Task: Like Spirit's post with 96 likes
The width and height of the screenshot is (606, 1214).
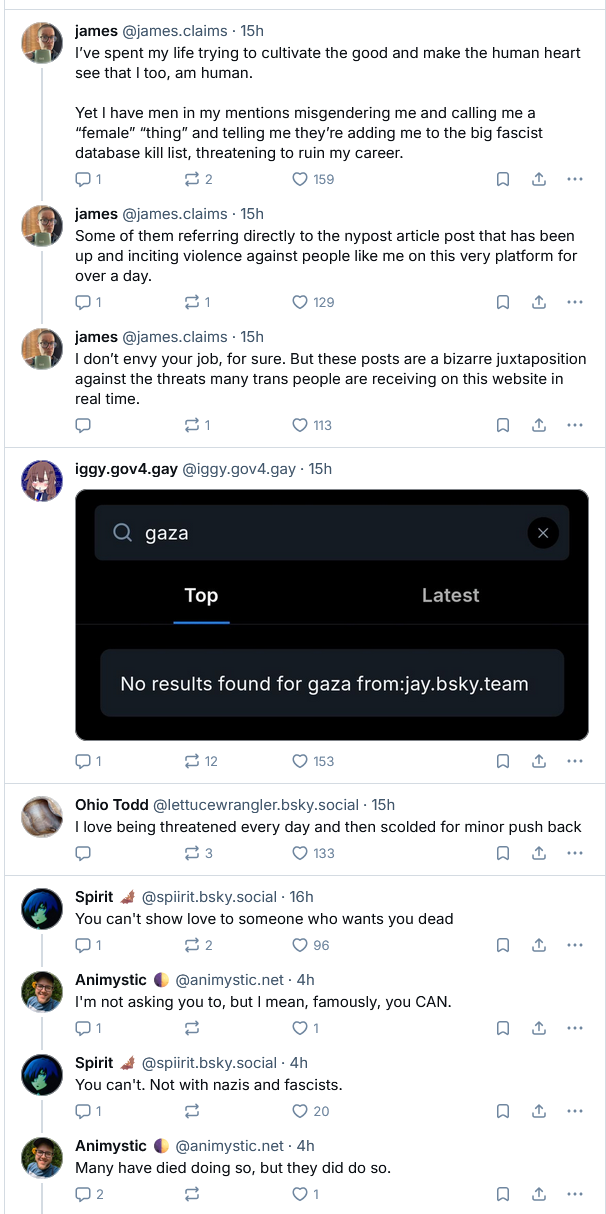Action: tap(300, 945)
